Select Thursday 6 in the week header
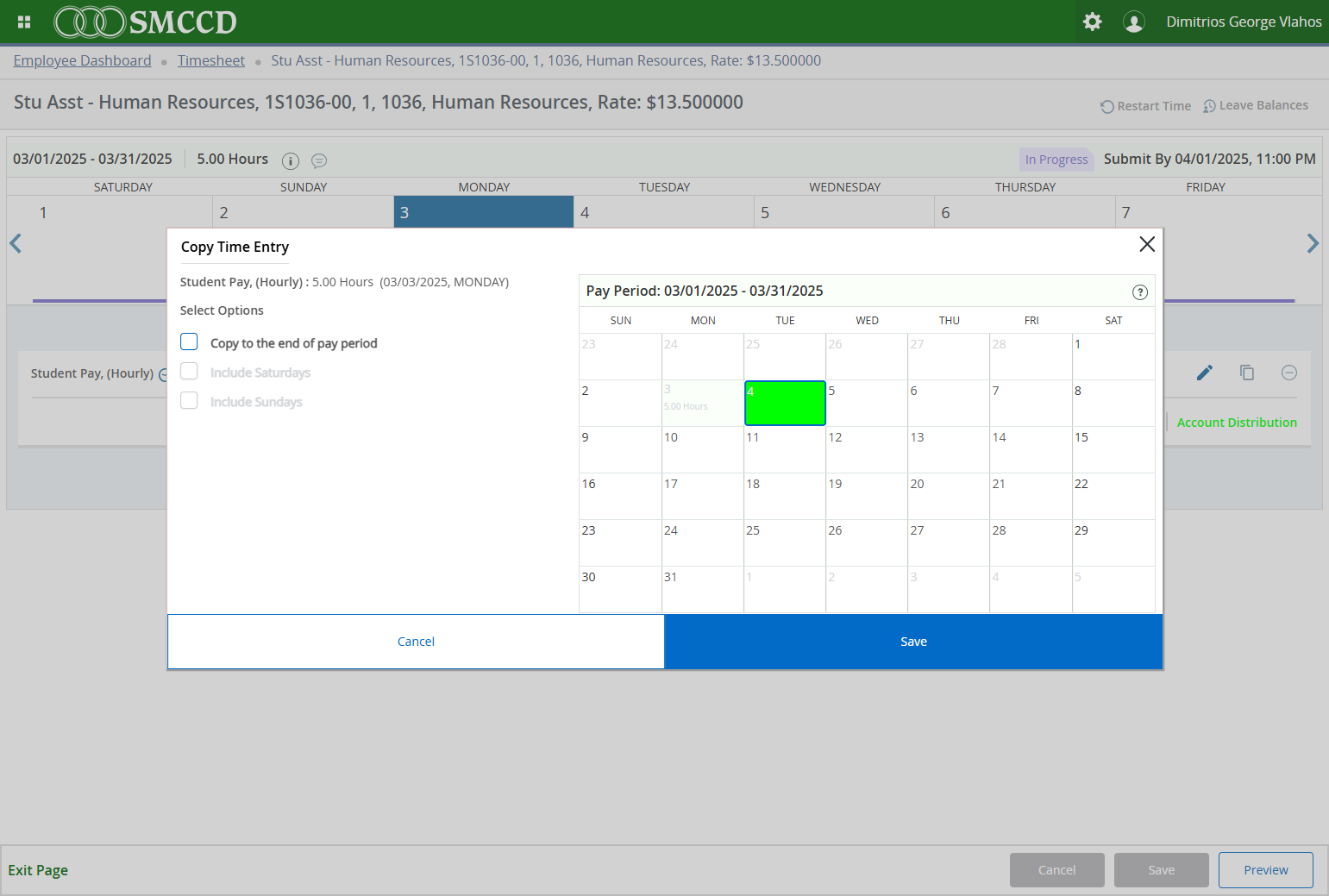Viewport: 1329px width, 896px height. (1025, 212)
